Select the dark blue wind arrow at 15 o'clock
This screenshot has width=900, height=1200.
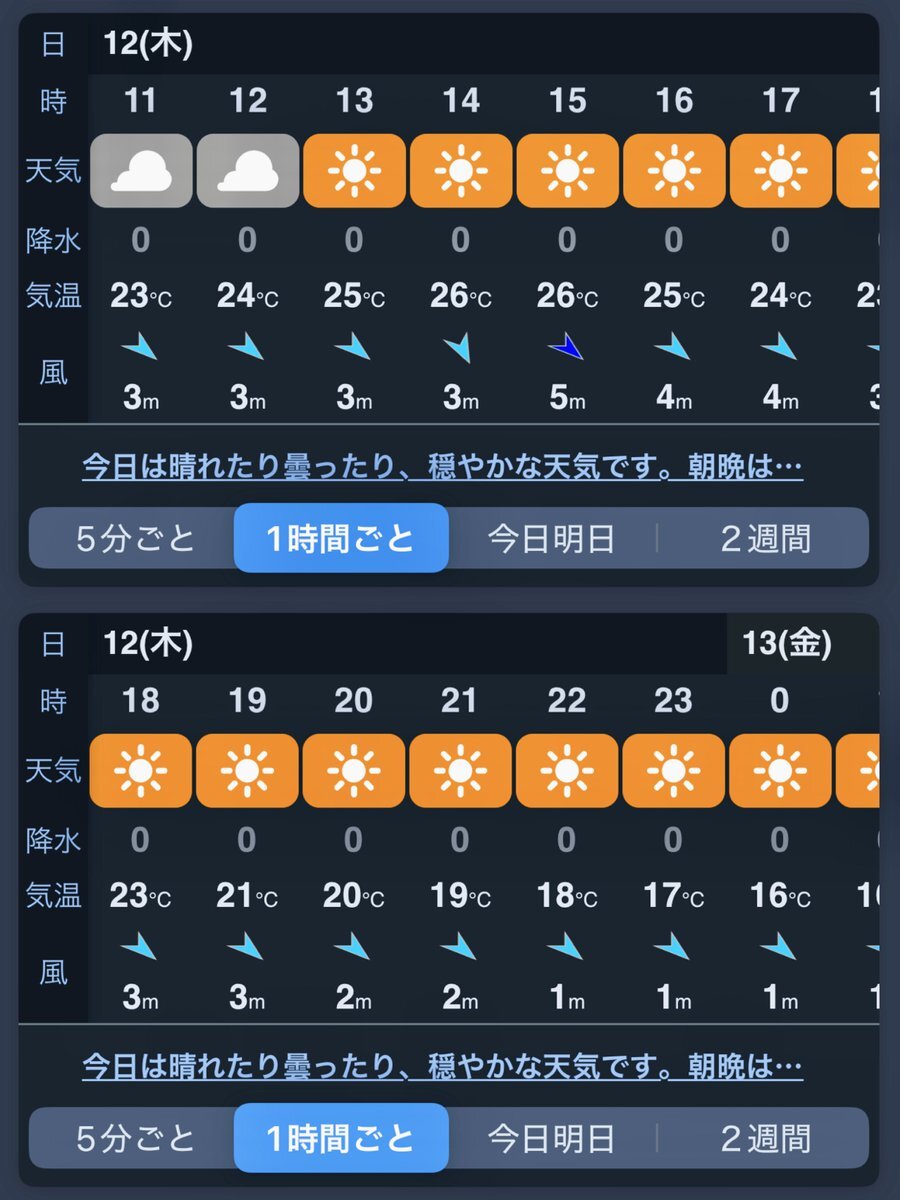pos(567,347)
